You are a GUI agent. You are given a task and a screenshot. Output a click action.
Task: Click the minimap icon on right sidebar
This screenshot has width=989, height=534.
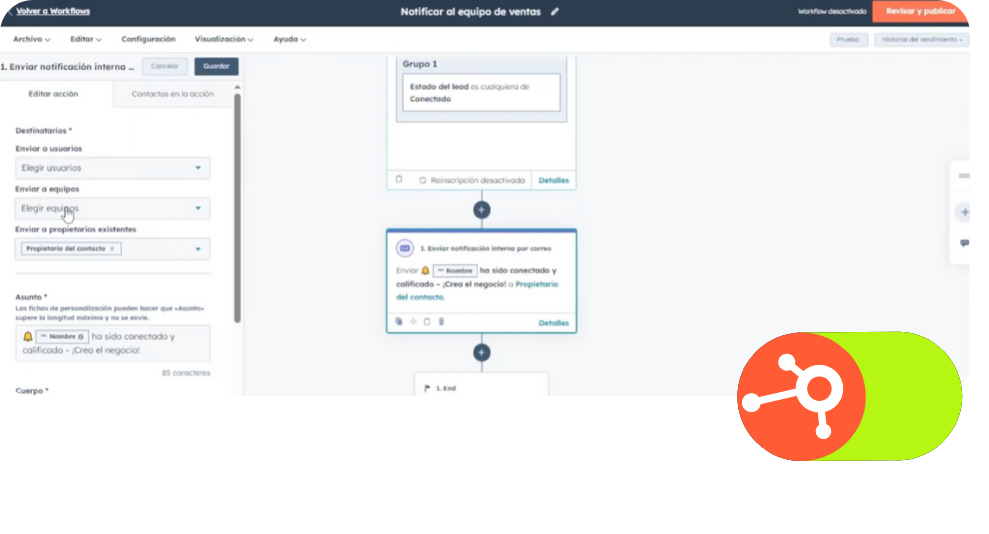964,176
